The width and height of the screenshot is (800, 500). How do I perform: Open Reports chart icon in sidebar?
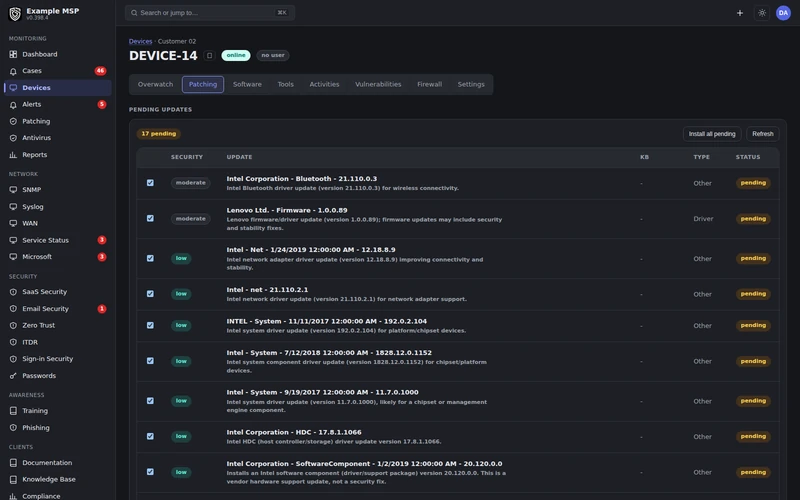tap(13, 155)
